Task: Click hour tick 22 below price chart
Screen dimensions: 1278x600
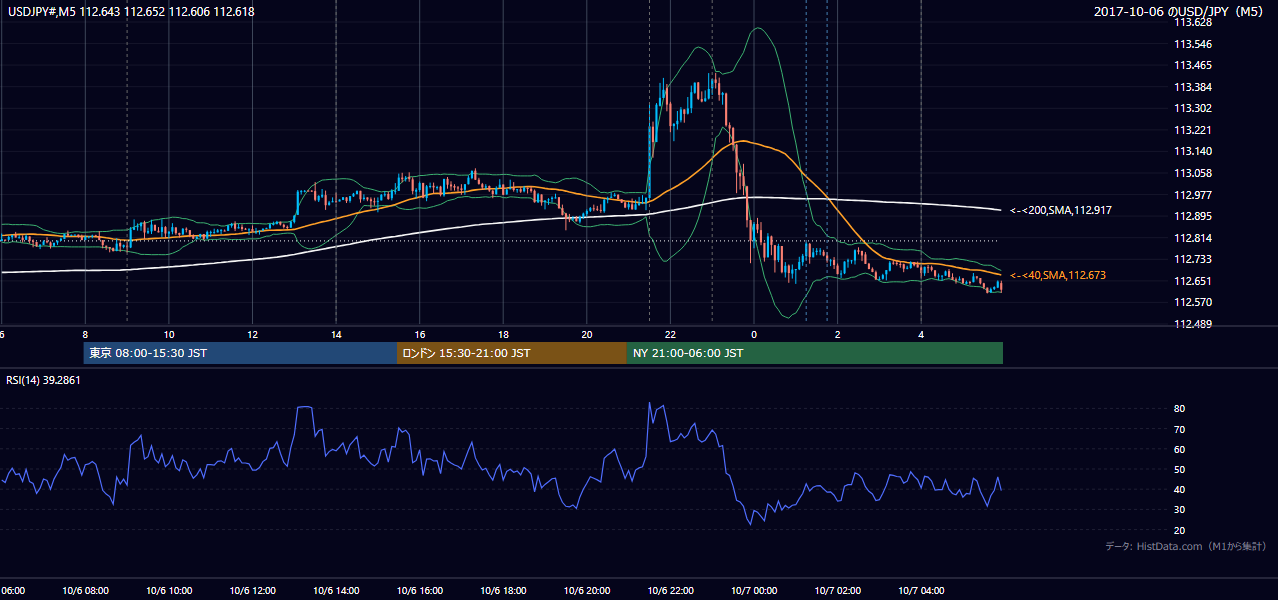Action: point(670,334)
